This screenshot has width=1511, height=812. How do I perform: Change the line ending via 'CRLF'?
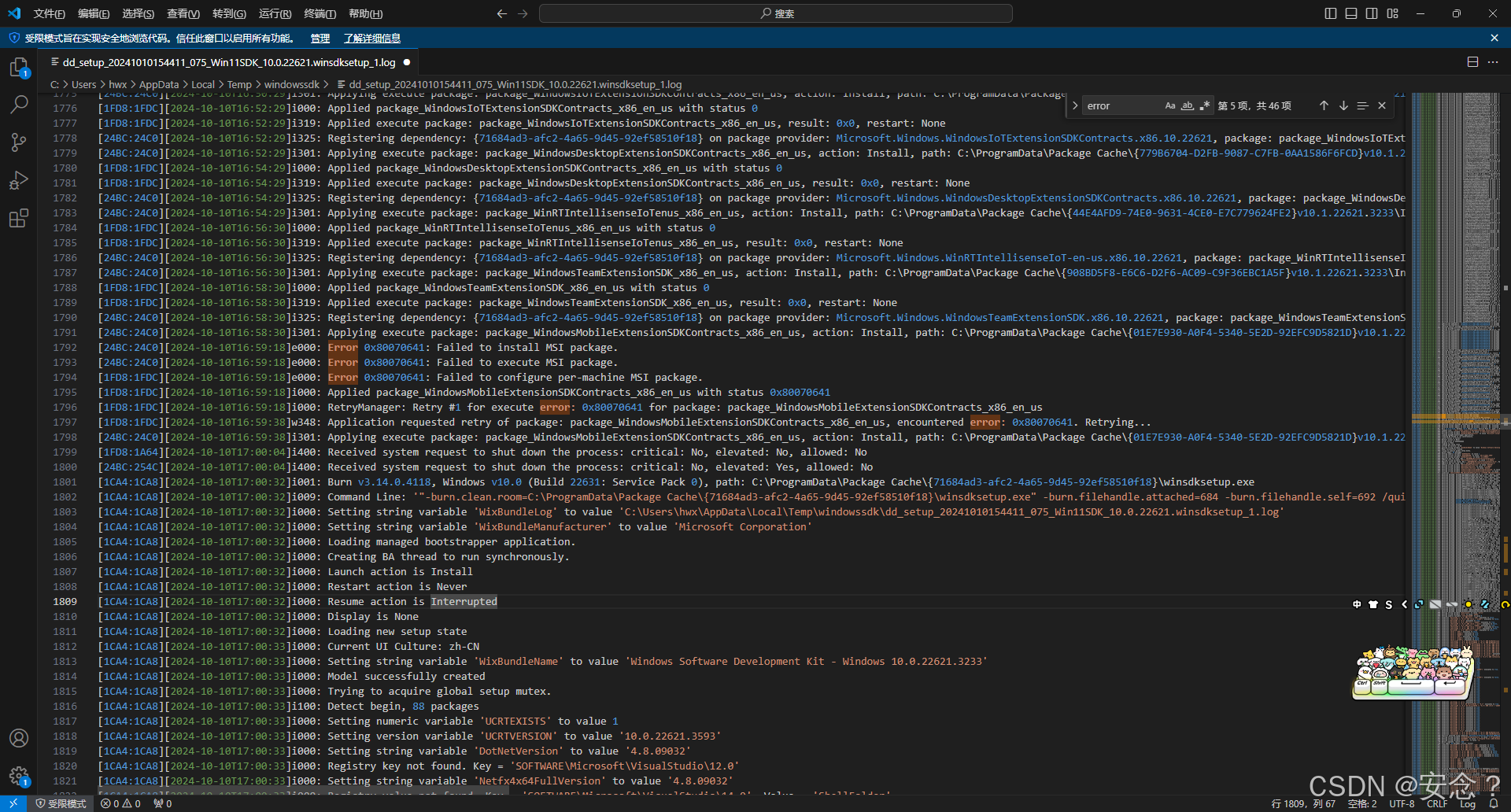[x=1437, y=803]
